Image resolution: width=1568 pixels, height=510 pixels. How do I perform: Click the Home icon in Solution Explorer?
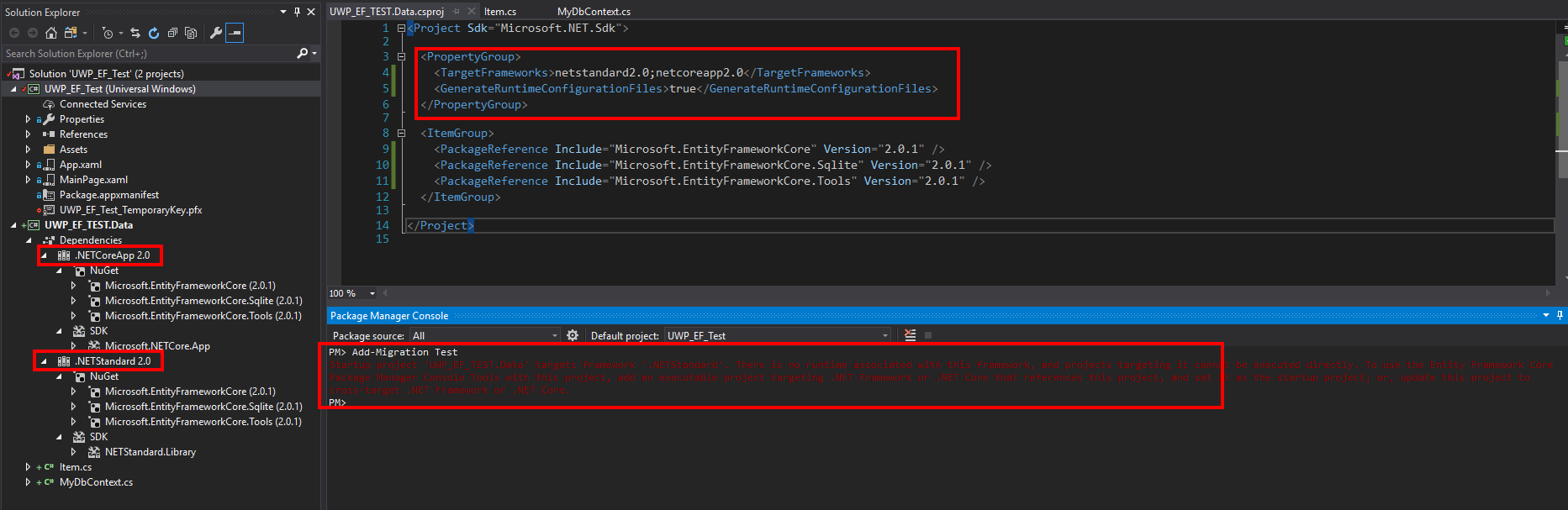[x=51, y=33]
